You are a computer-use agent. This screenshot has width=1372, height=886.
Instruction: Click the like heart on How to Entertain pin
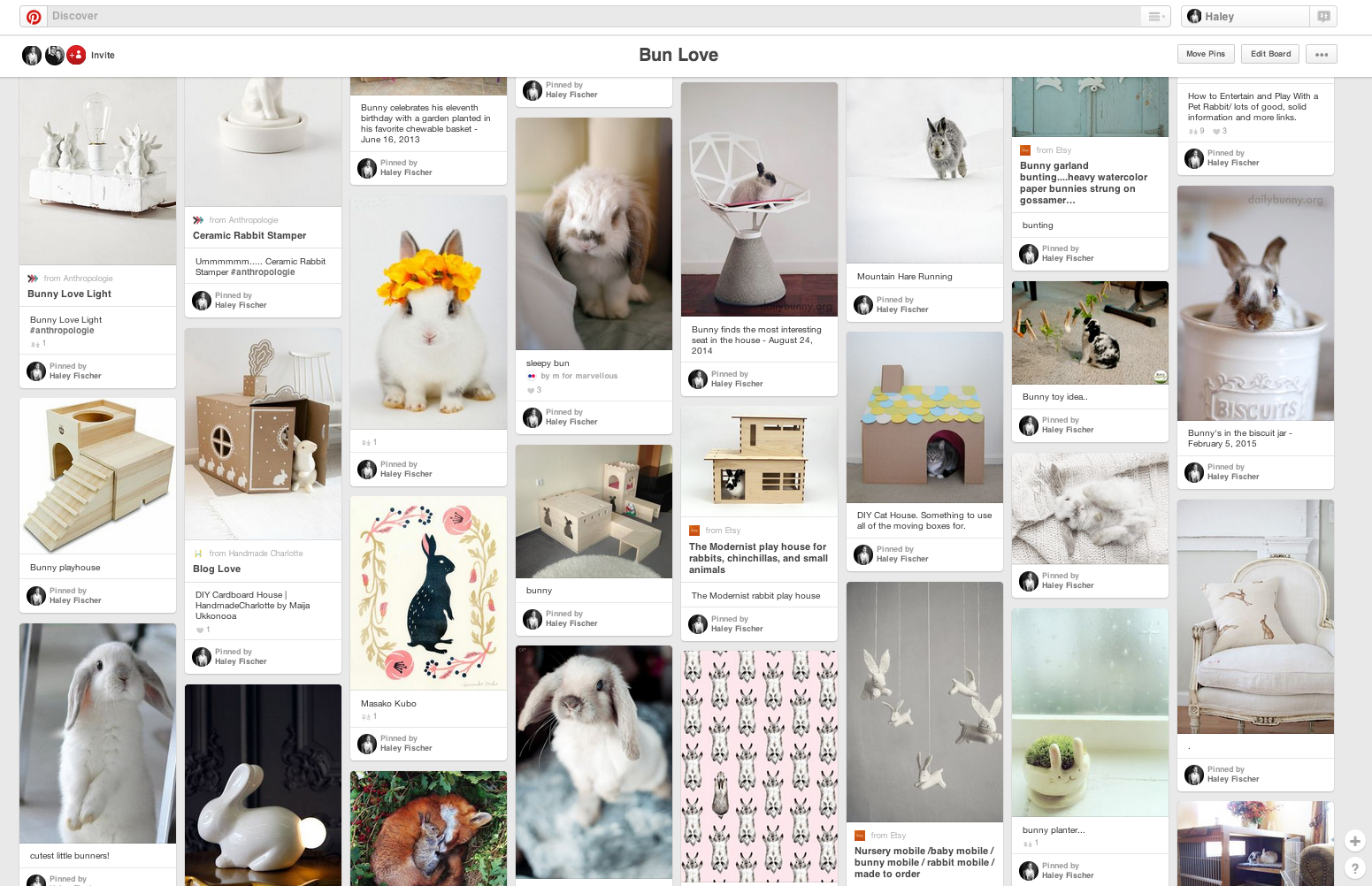pyautogui.click(x=1219, y=131)
